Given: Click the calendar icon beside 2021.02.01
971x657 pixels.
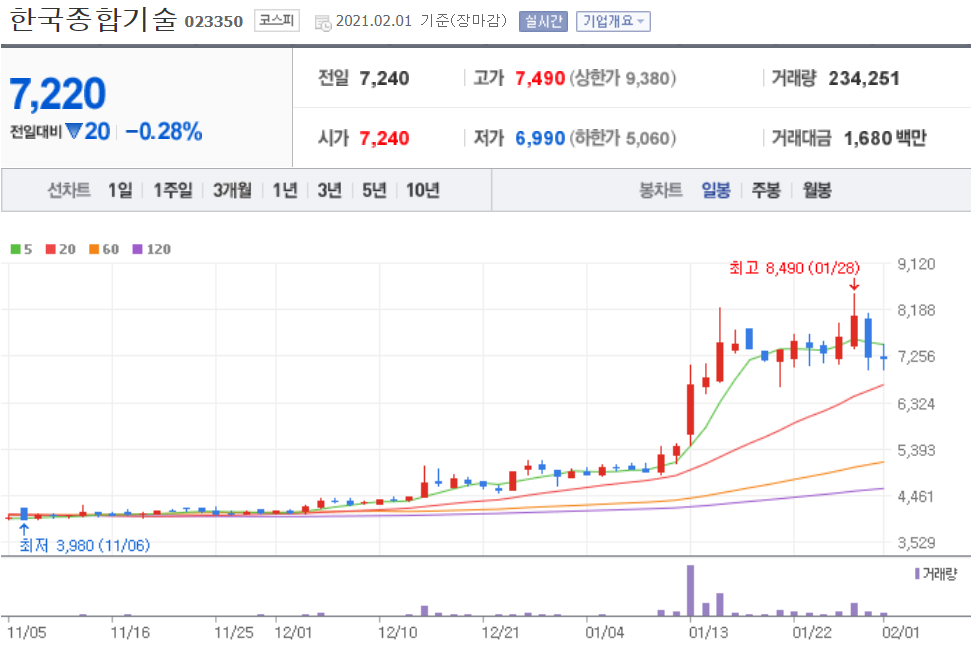Looking at the screenshot, I should click(x=323, y=23).
